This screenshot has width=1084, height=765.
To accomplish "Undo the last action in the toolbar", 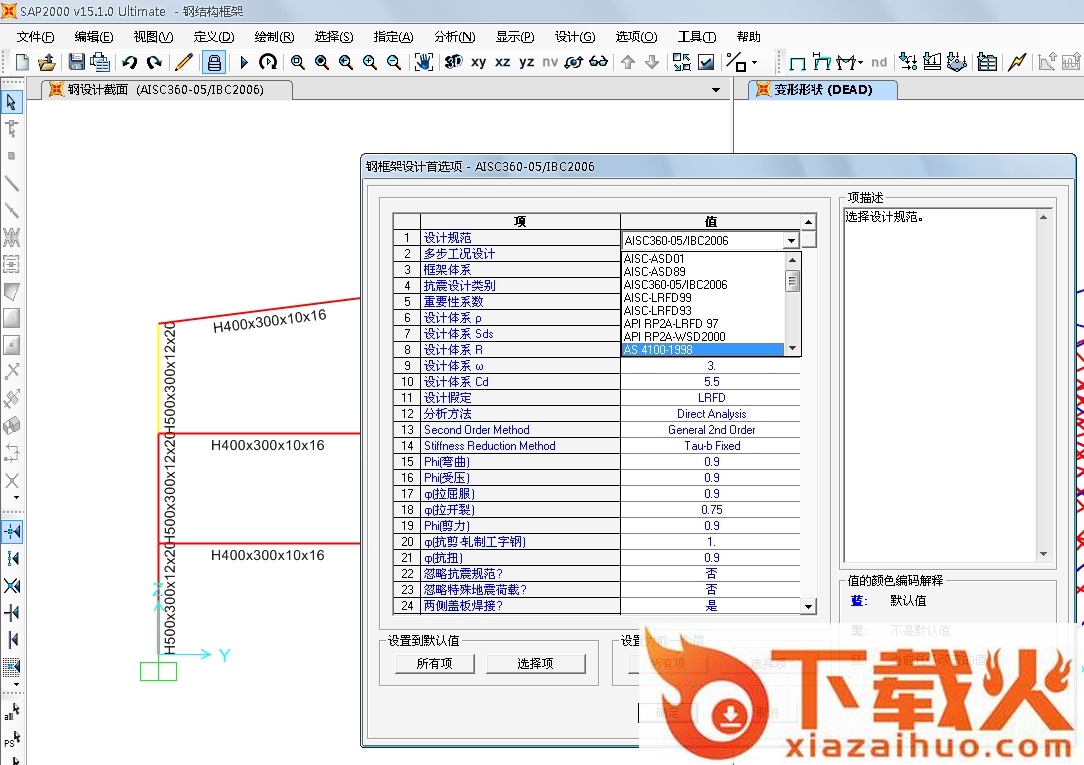I will click(x=129, y=62).
